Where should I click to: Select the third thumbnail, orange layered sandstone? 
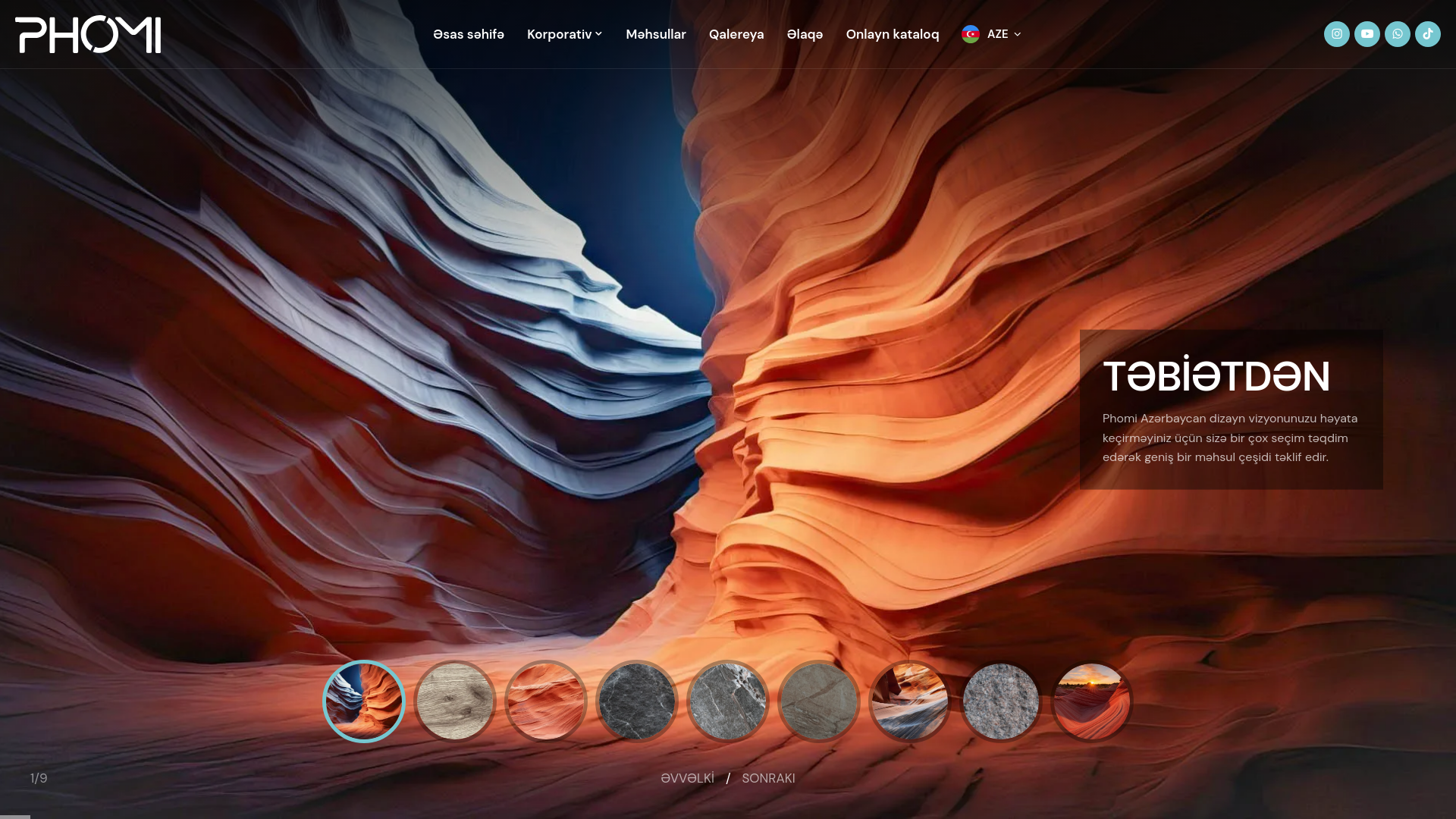(546, 701)
